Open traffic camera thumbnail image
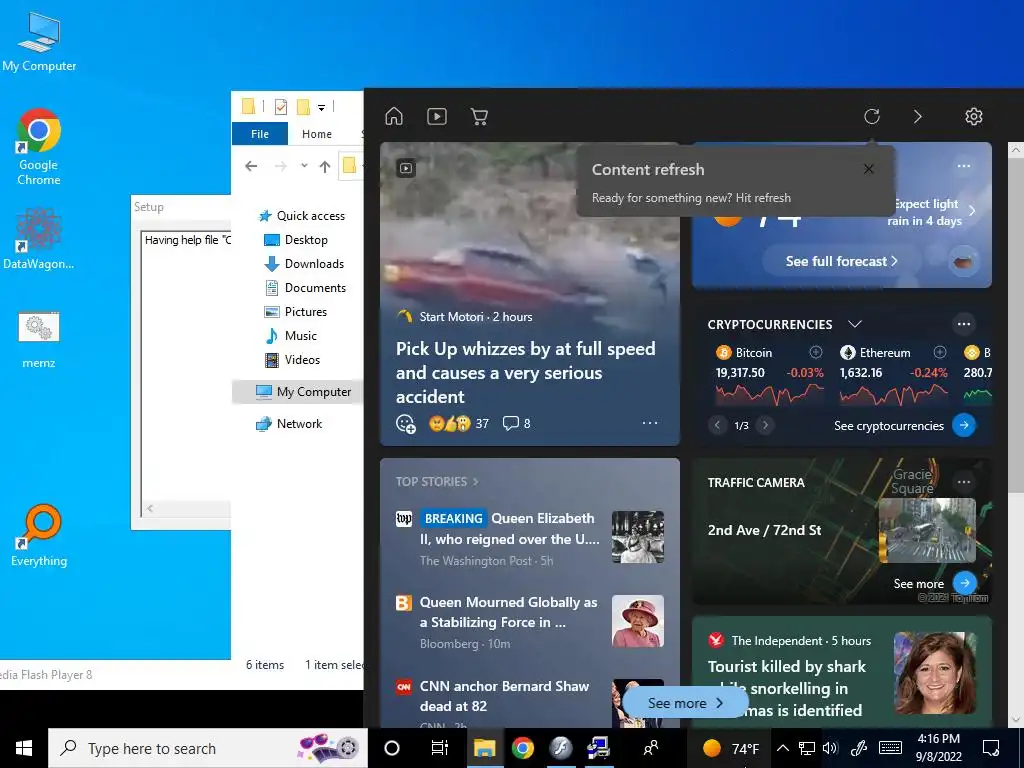 [927, 530]
